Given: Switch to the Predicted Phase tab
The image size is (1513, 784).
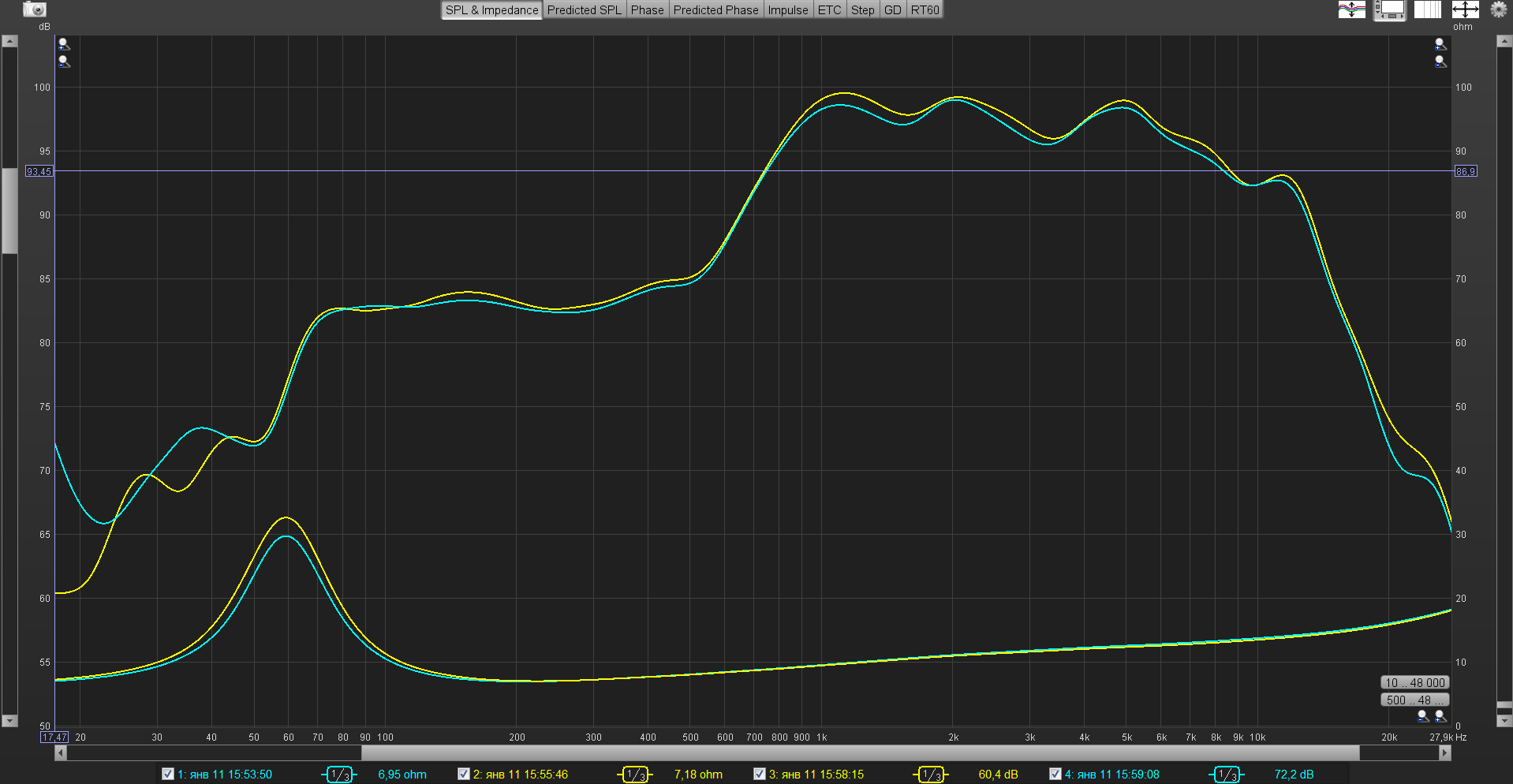Looking at the screenshot, I should pos(716,10).
